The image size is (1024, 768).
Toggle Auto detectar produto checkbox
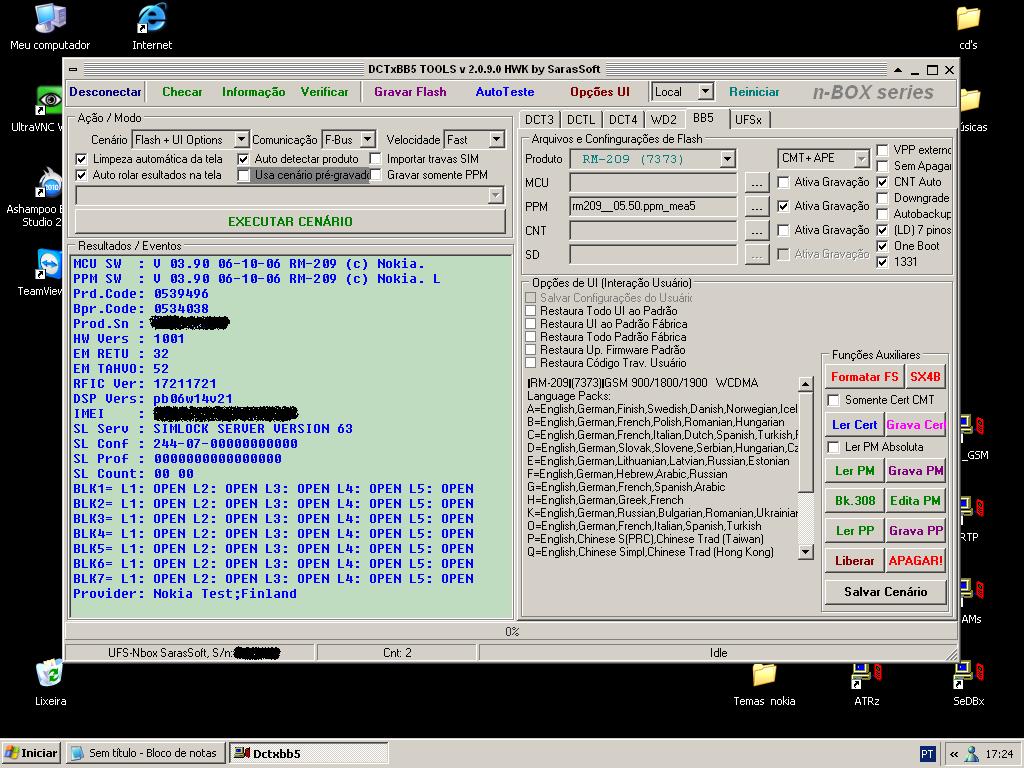tap(243, 159)
